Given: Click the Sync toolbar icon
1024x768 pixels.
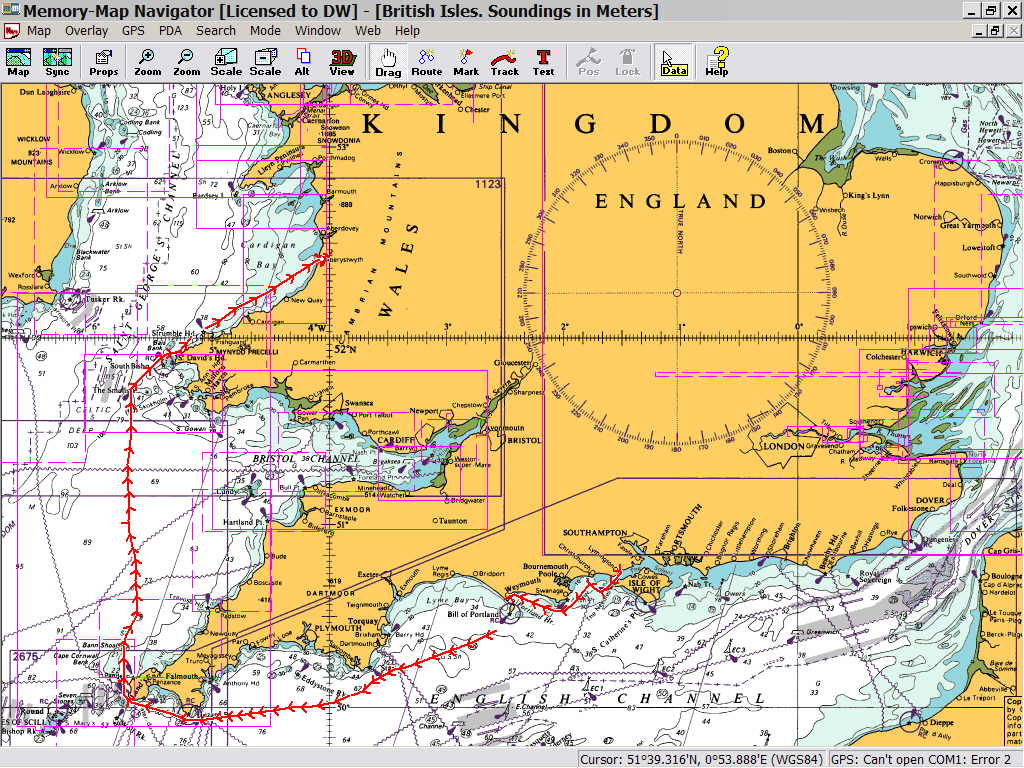Looking at the screenshot, I should (57, 62).
